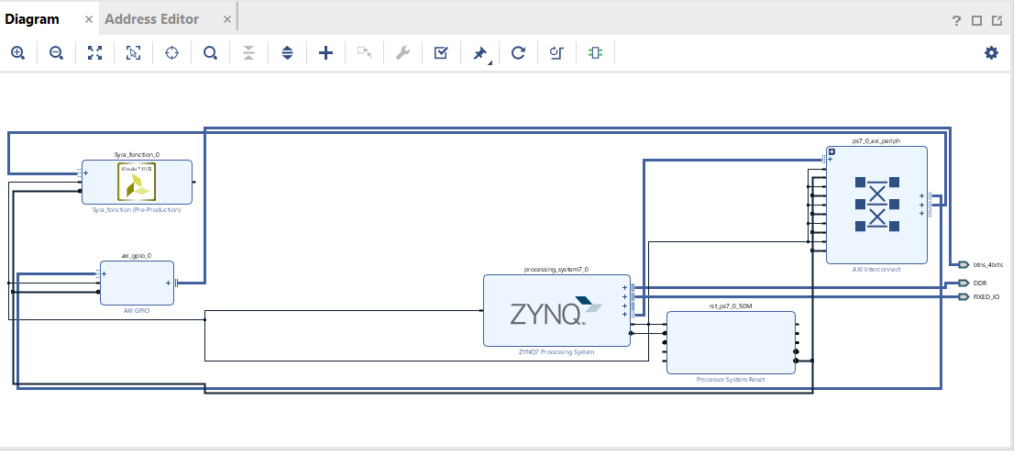Click the Search magnifier icon in toolbar

[x=210, y=53]
